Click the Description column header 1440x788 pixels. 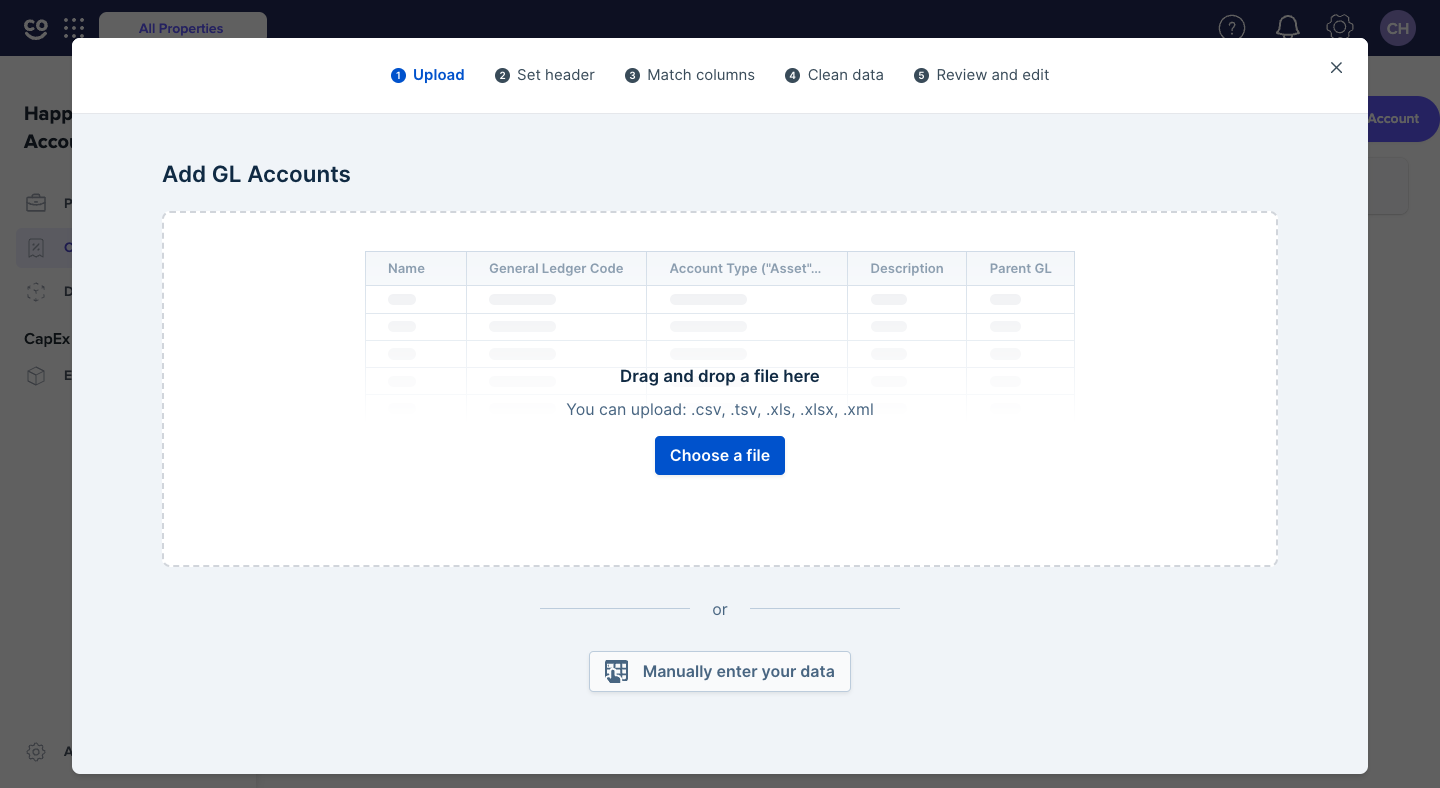coord(907,268)
